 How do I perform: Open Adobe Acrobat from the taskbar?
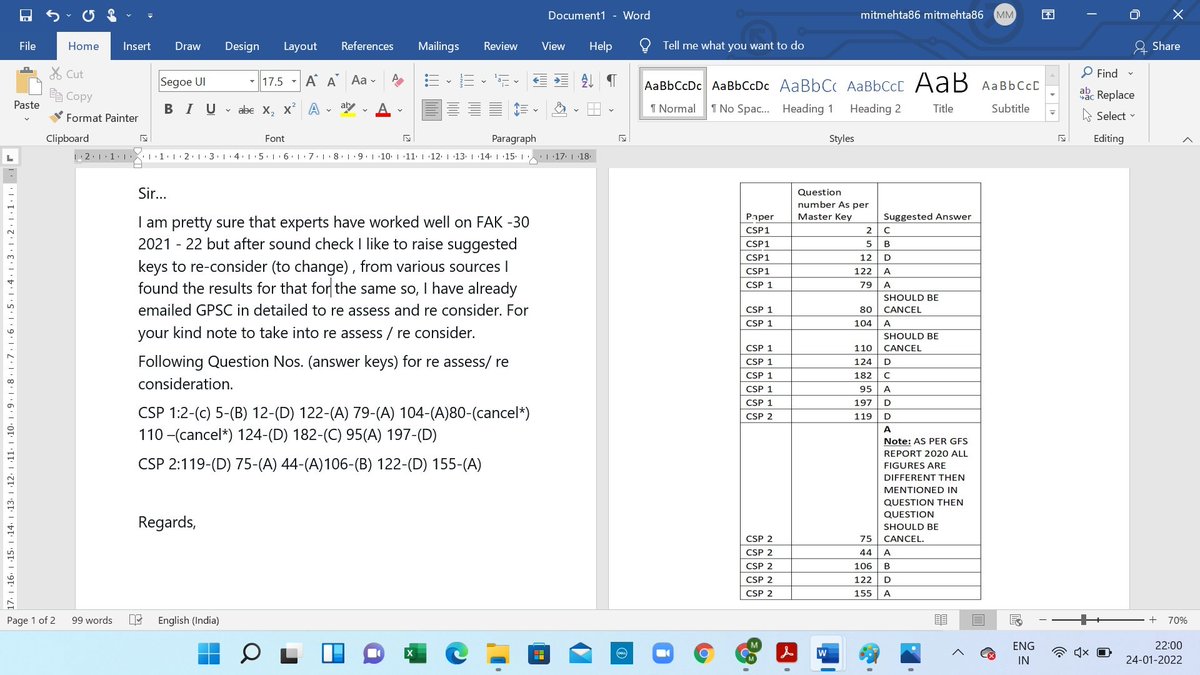coord(789,652)
